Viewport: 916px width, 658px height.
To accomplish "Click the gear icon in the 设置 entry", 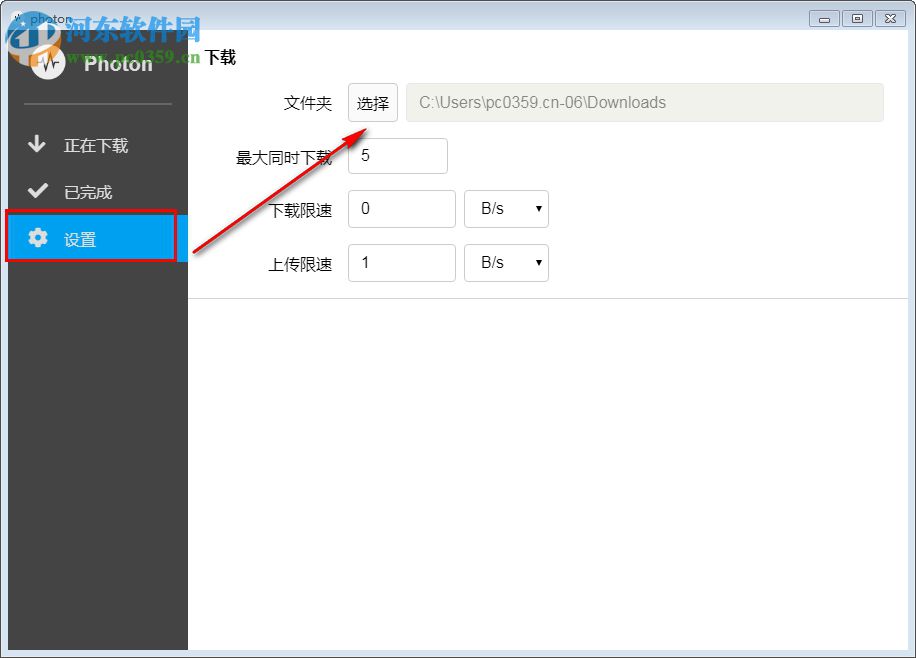I will pos(38,238).
